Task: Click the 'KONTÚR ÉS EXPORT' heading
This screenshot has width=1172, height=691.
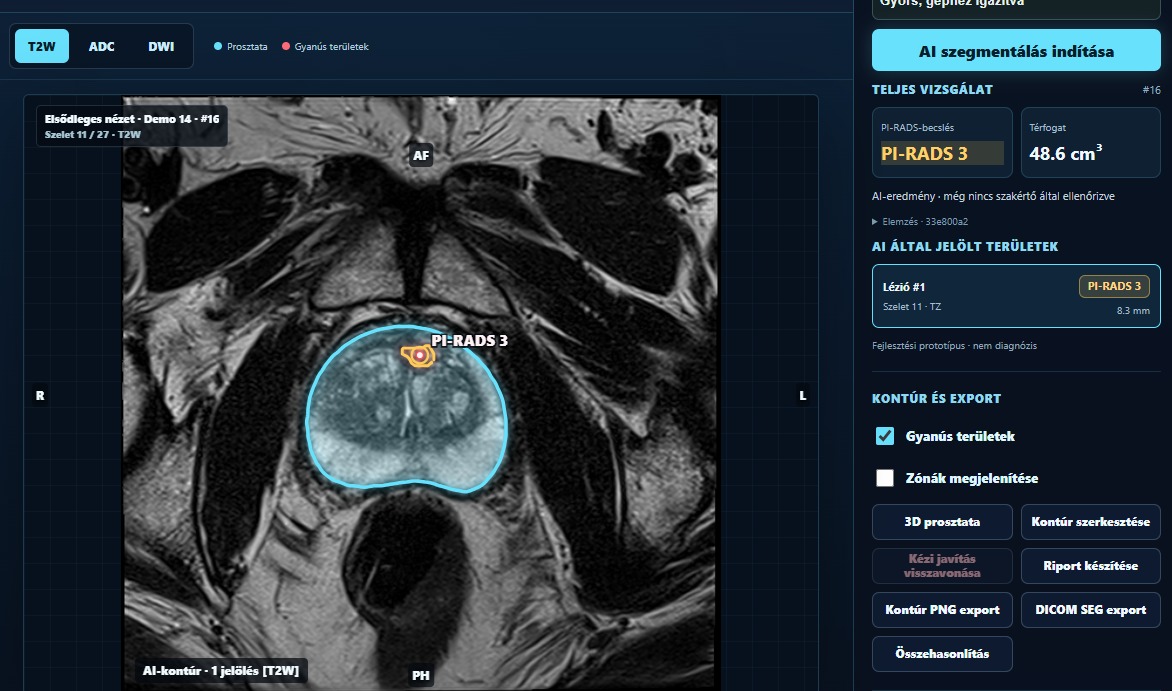Action: [x=936, y=399]
